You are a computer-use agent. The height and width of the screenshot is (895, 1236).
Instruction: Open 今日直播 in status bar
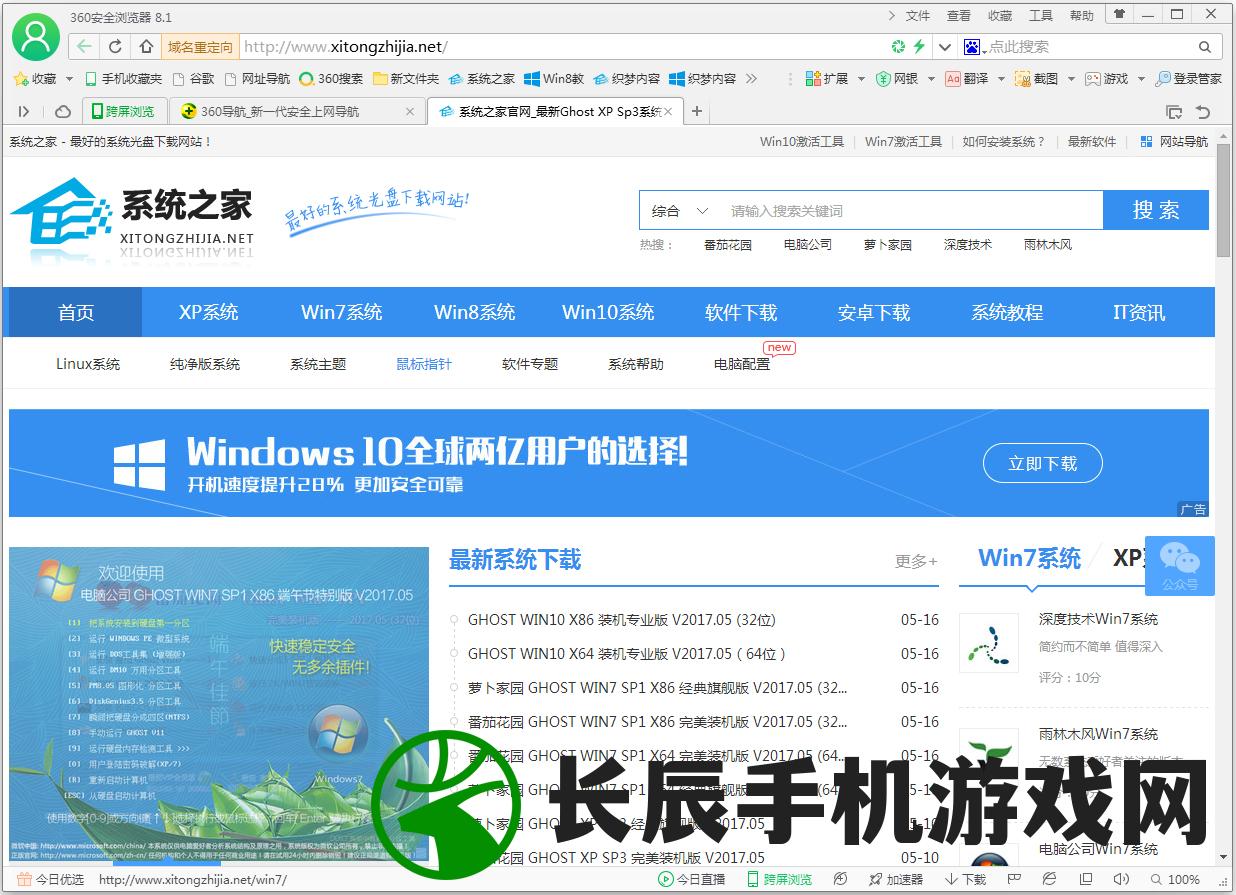[x=691, y=880]
